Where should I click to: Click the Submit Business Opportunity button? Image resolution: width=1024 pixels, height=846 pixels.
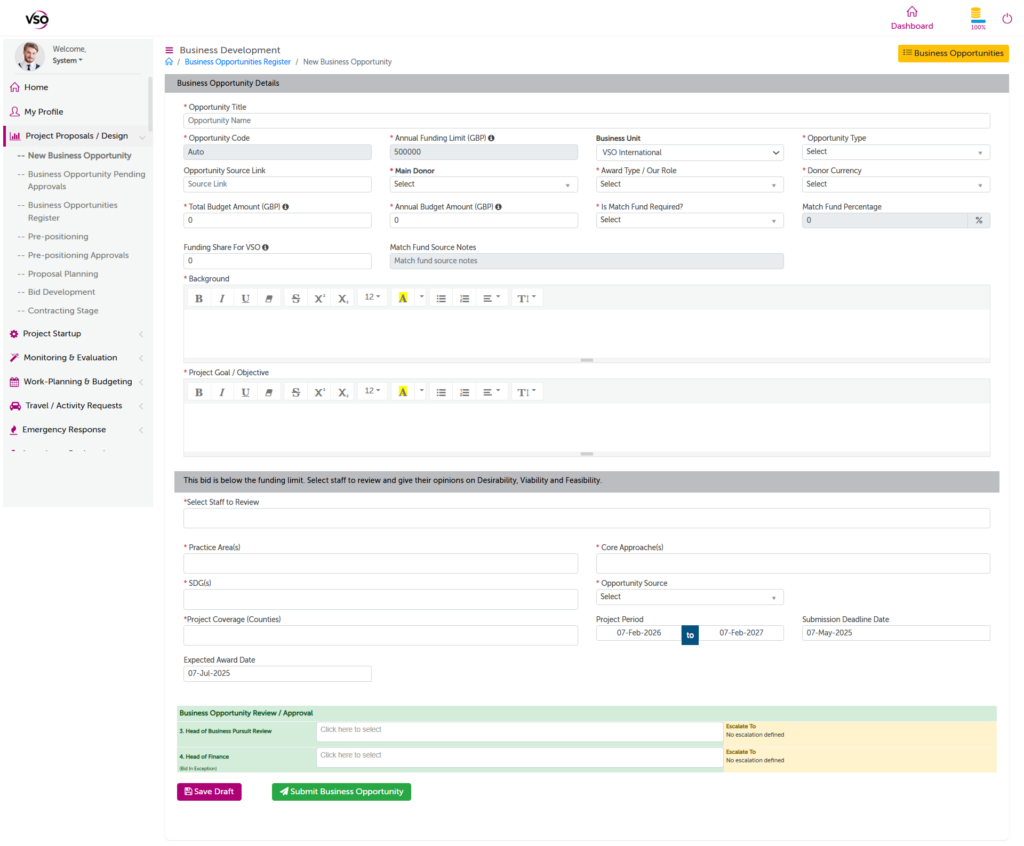[341, 792]
